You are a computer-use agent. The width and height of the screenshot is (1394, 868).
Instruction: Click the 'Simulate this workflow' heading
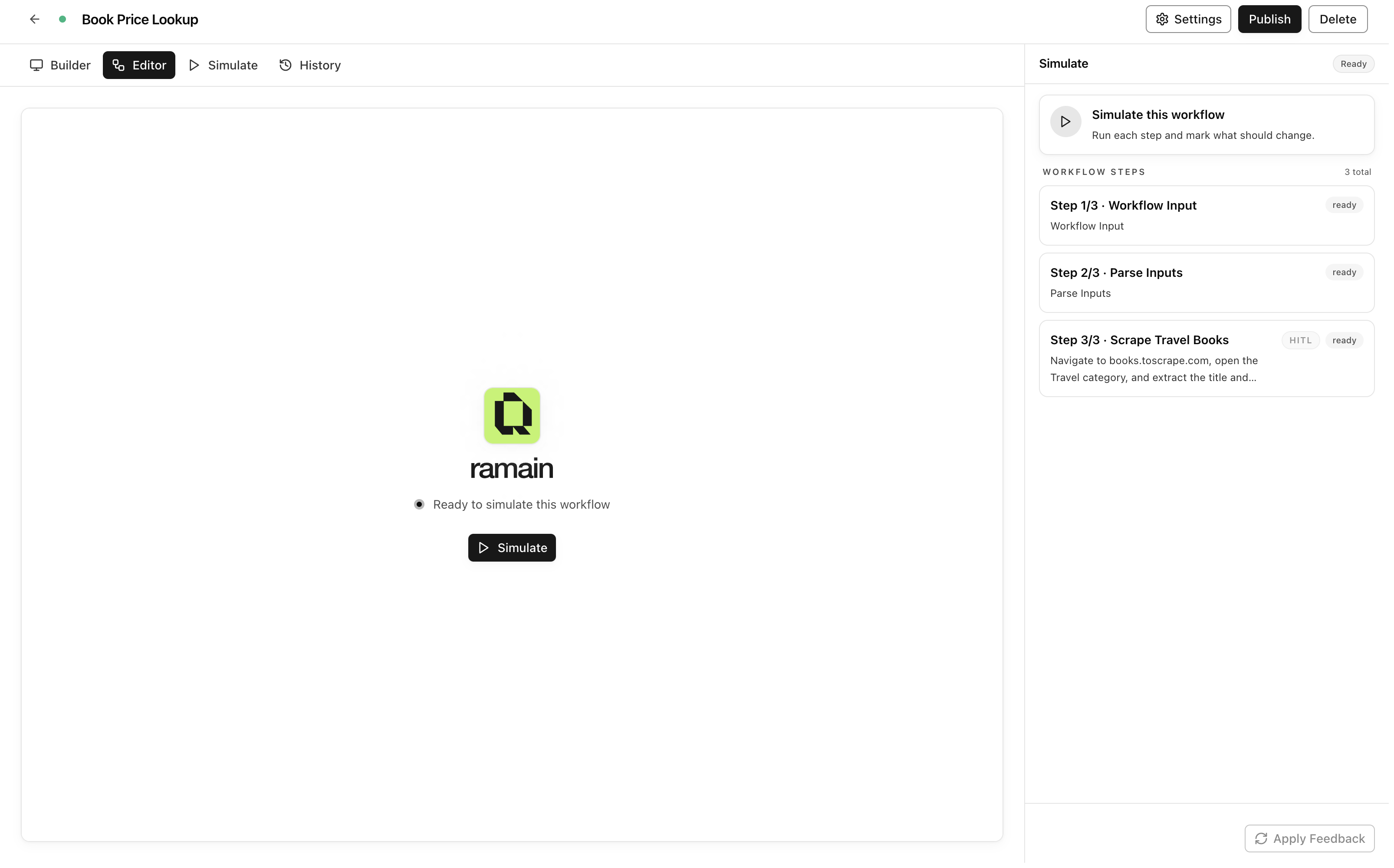click(1163, 115)
